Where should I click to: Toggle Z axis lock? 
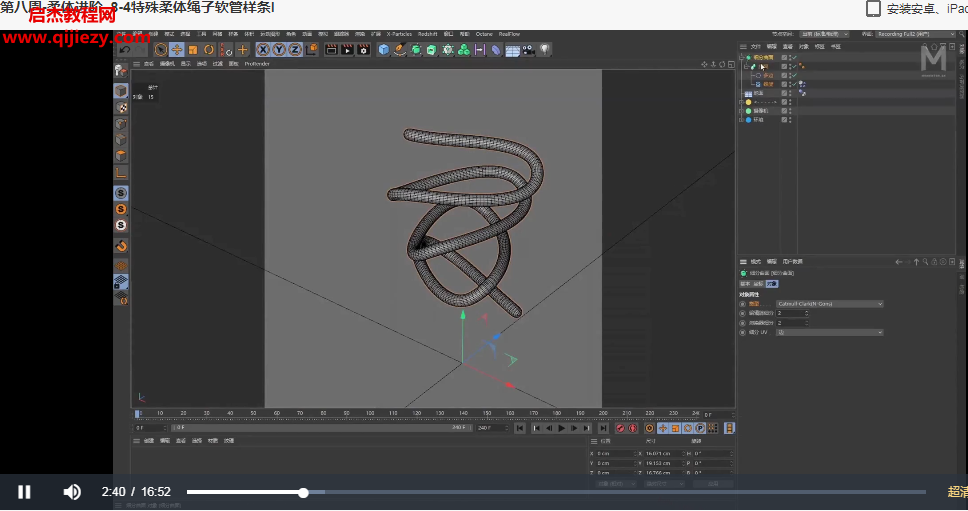[x=295, y=50]
